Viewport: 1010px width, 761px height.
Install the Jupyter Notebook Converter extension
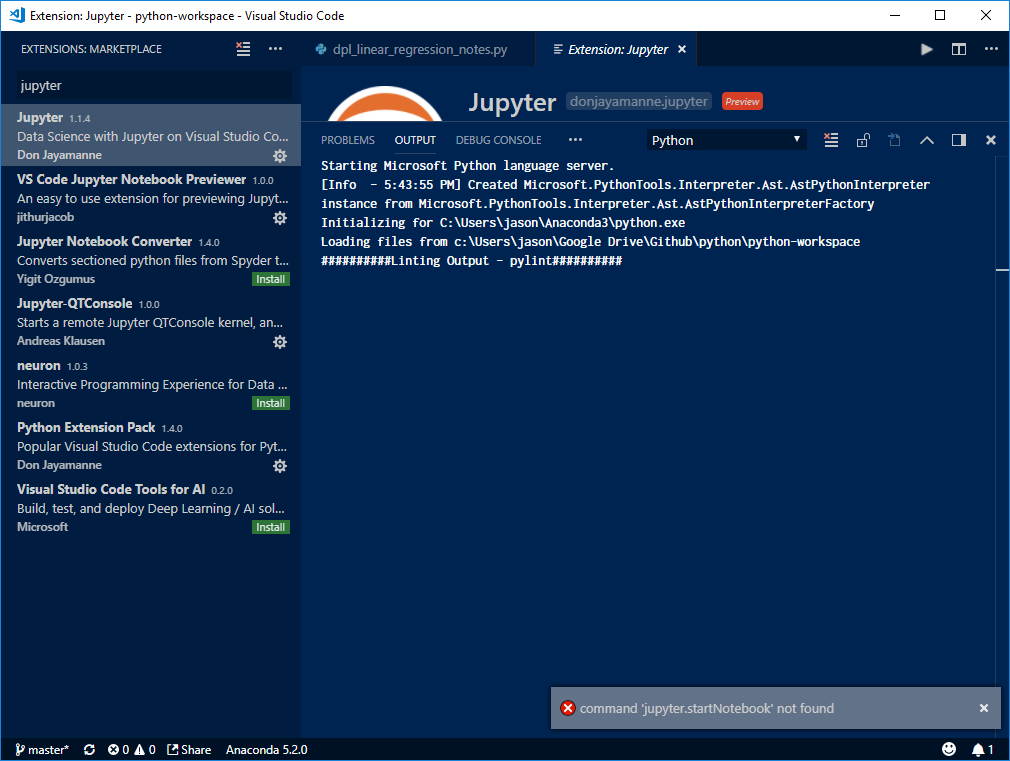point(270,279)
